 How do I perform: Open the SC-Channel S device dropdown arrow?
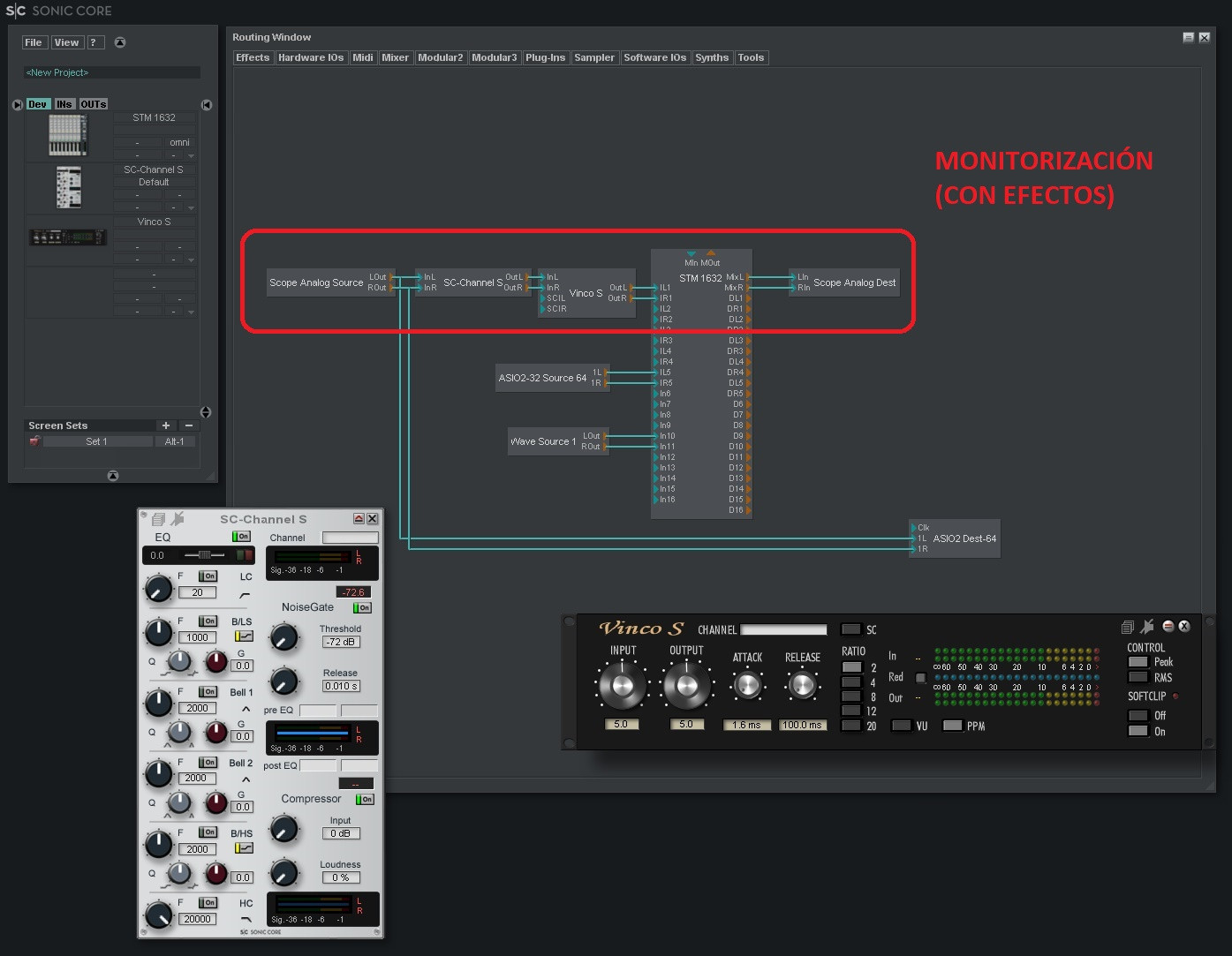coord(191,208)
